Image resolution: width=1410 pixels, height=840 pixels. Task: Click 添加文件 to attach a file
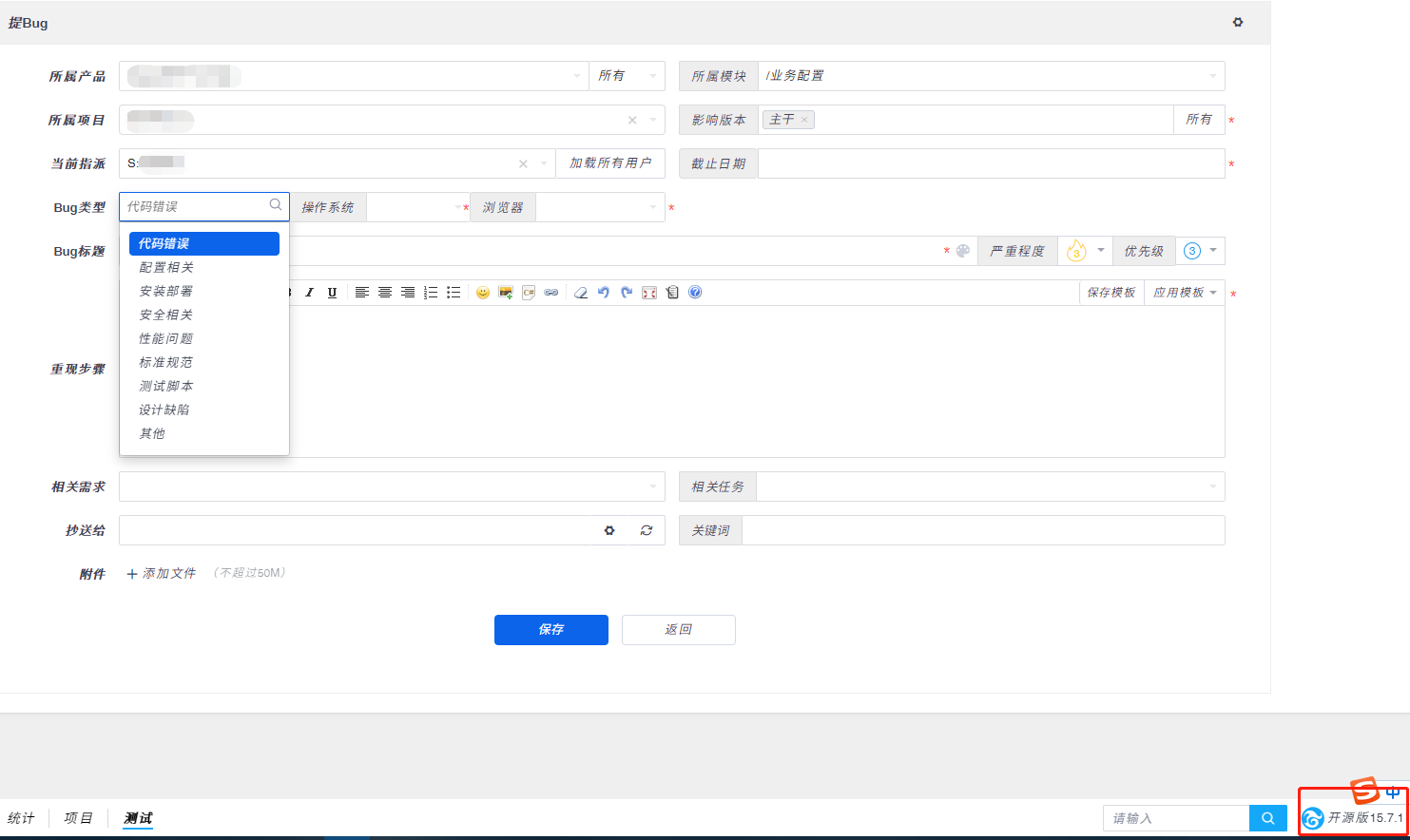(162, 574)
